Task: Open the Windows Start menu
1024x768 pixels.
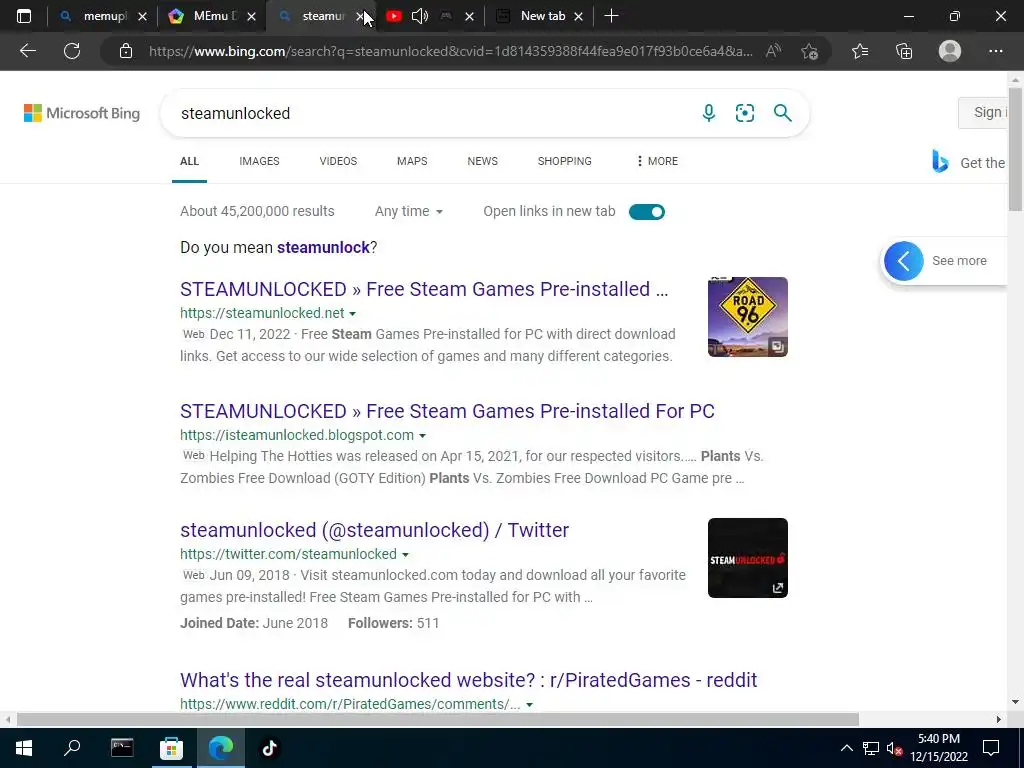Action: [x=24, y=748]
